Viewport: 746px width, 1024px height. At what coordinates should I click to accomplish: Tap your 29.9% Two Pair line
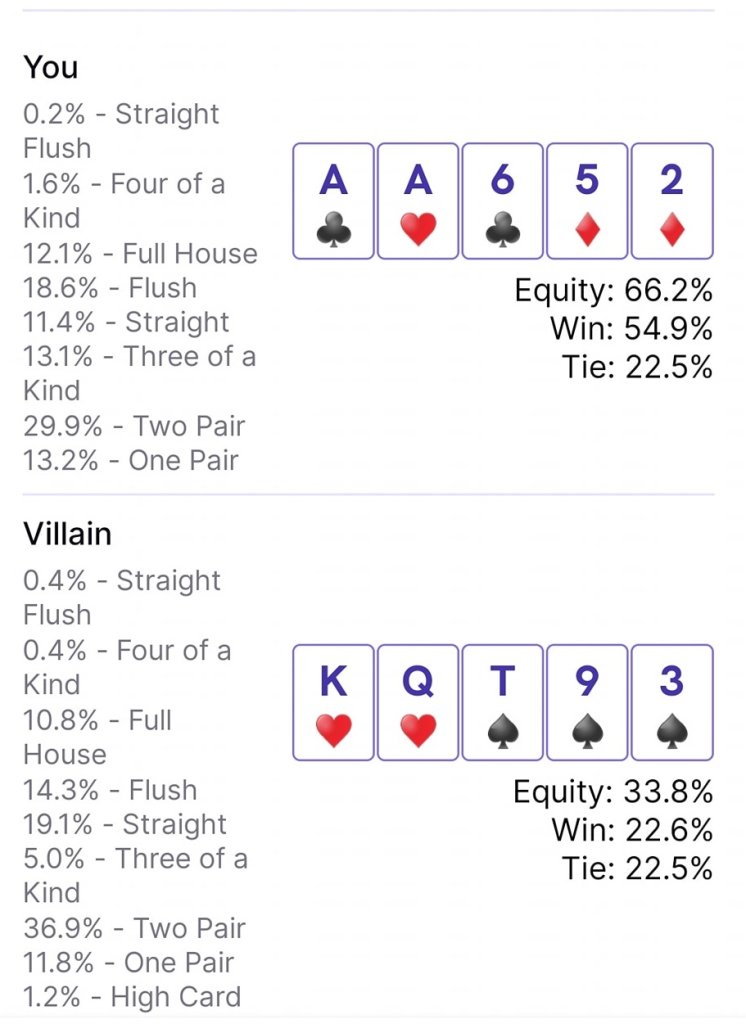tap(134, 426)
